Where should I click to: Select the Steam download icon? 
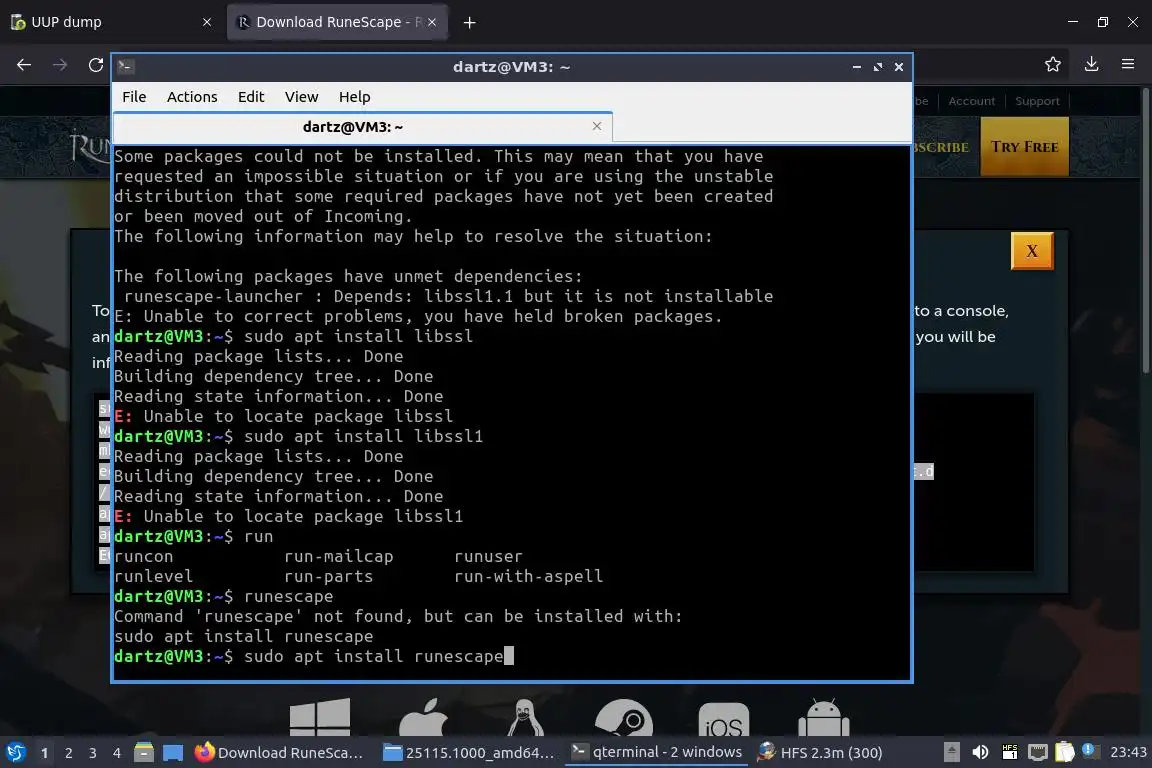click(624, 717)
